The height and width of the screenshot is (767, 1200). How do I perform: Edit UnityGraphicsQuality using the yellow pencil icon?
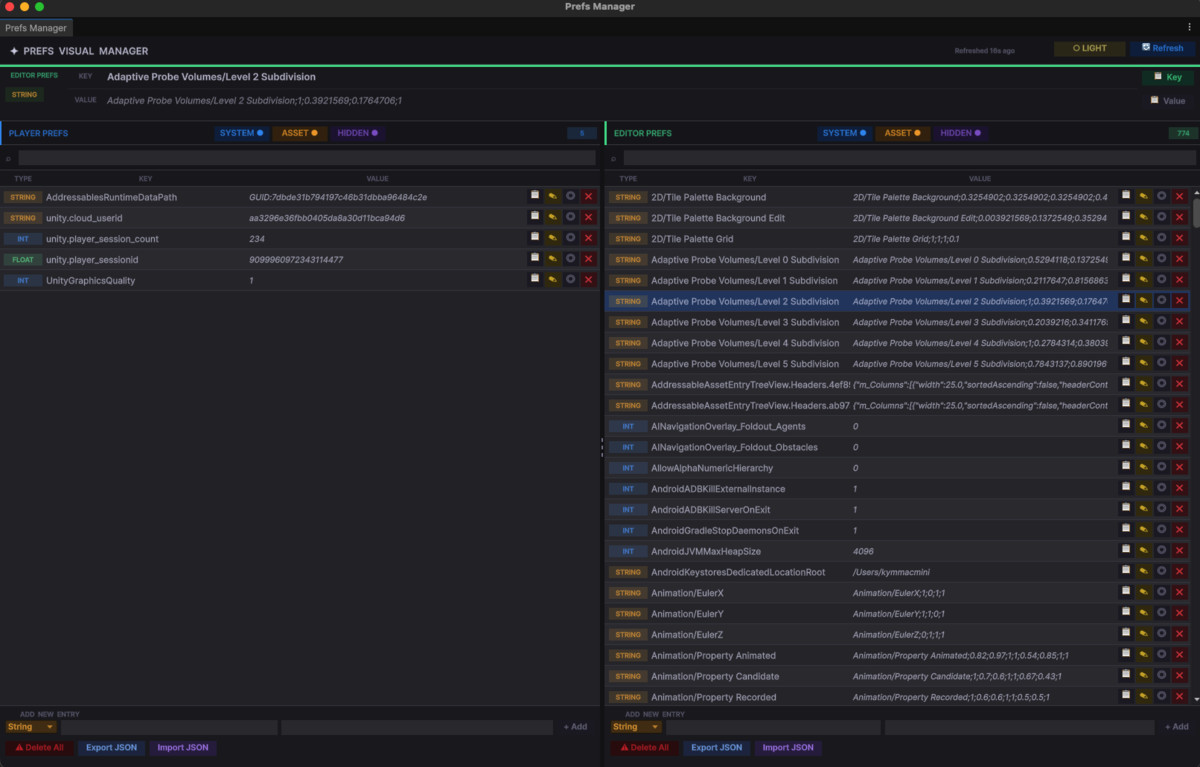click(x=553, y=280)
